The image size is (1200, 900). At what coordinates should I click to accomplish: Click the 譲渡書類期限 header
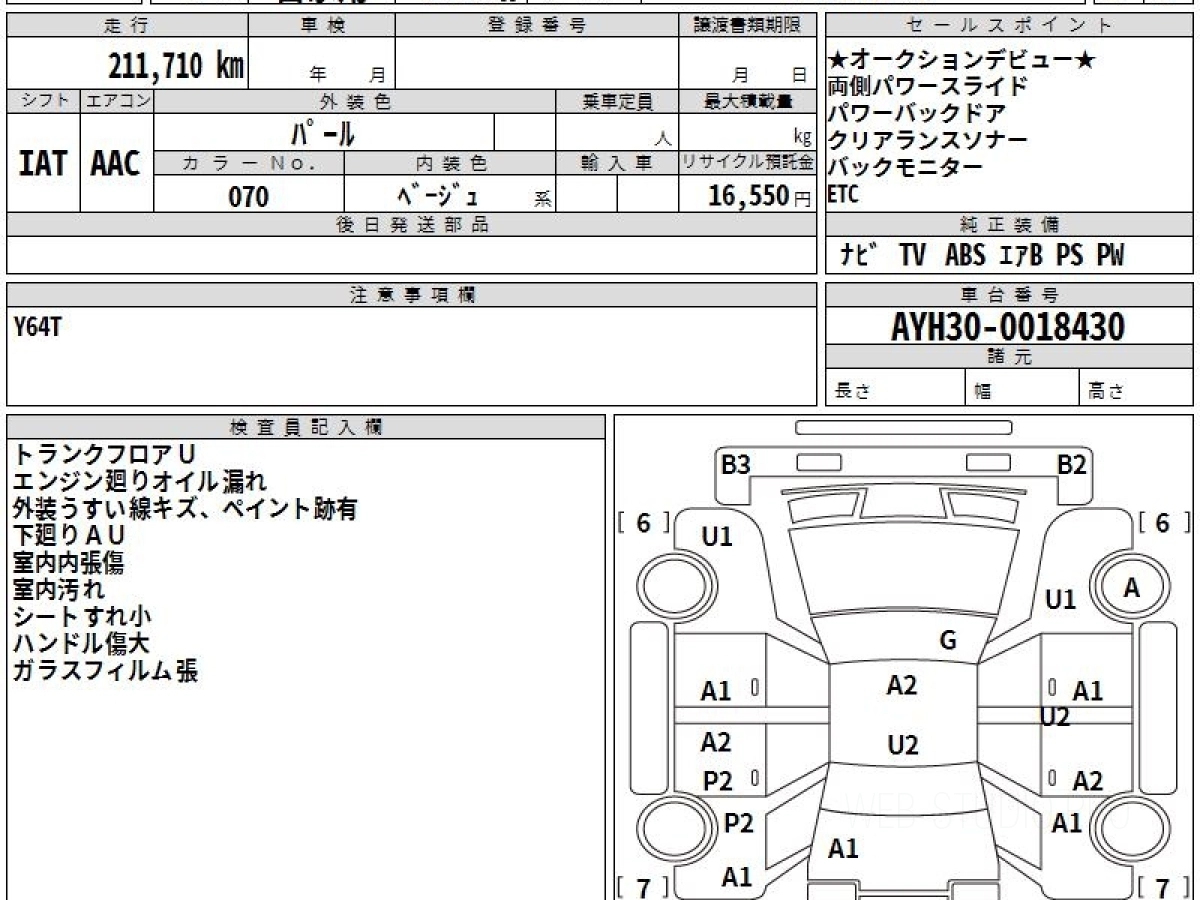(747, 26)
